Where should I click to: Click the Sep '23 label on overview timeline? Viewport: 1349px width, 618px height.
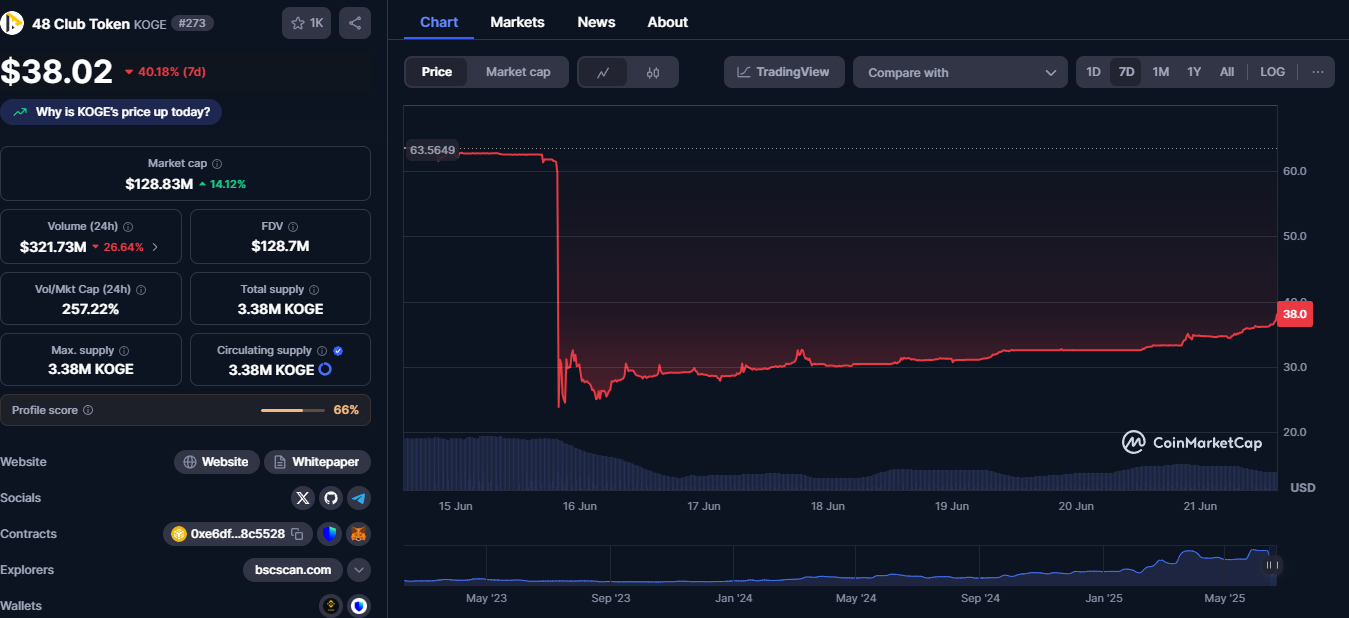click(611, 598)
